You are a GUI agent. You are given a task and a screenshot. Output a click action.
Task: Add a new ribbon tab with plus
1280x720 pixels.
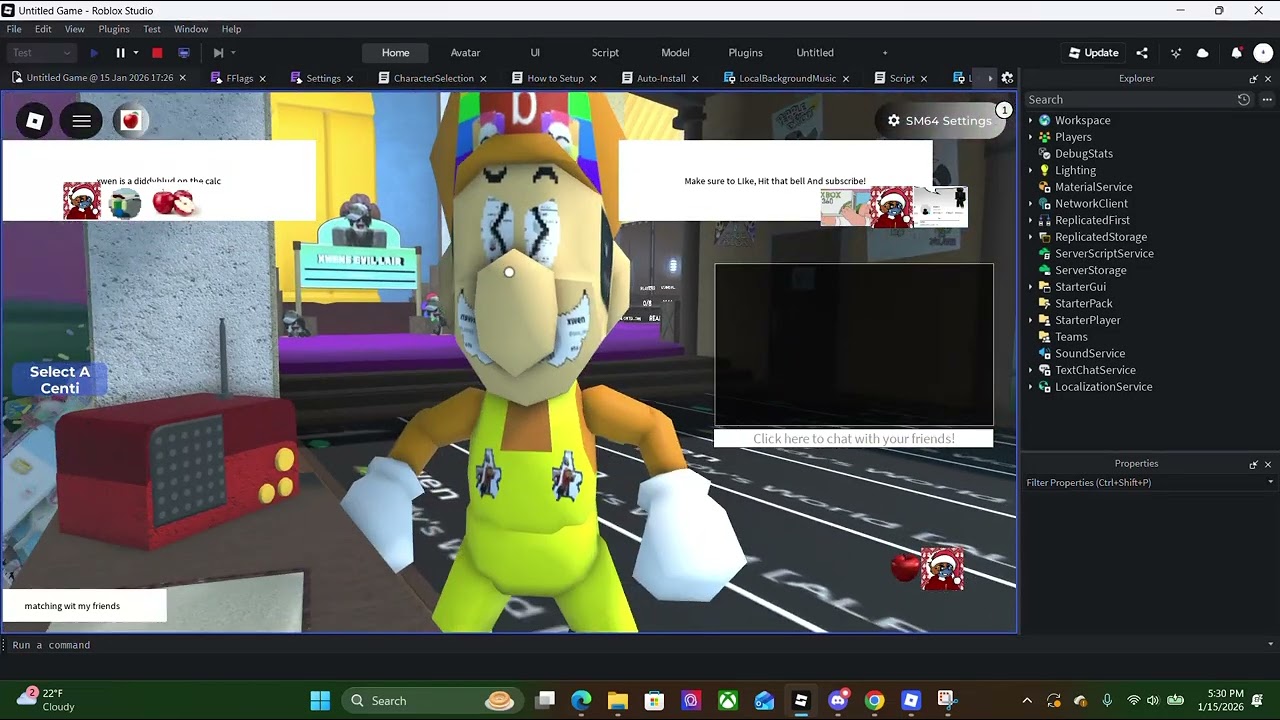click(884, 53)
